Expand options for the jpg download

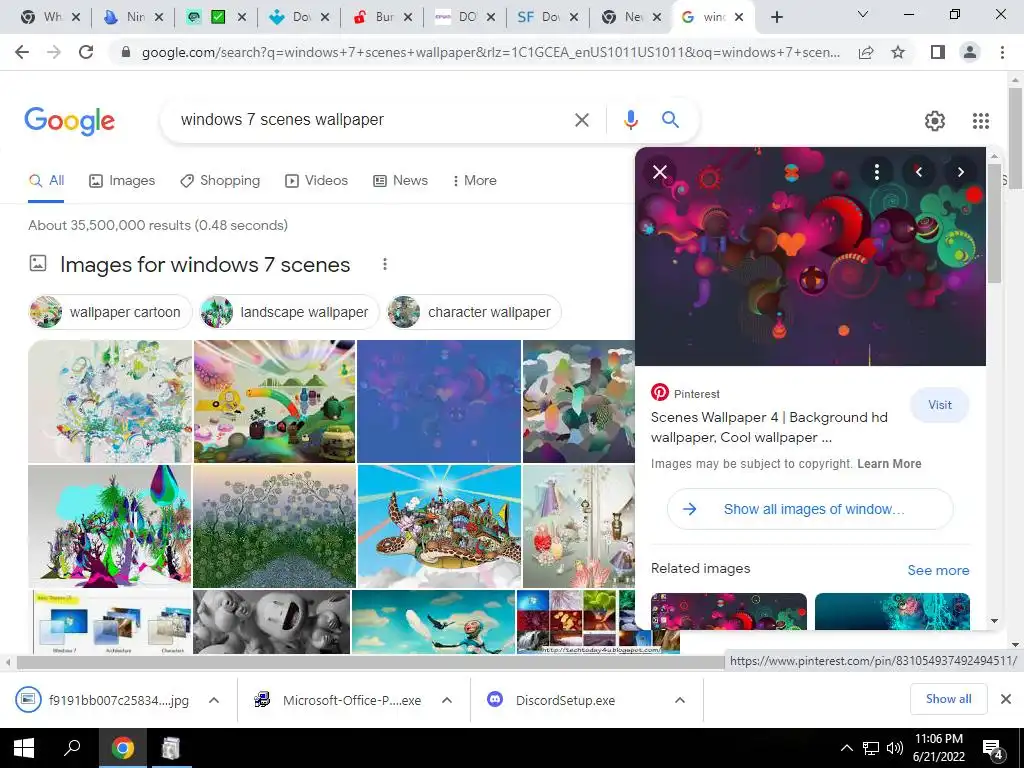pyautogui.click(x=214, y=700)
